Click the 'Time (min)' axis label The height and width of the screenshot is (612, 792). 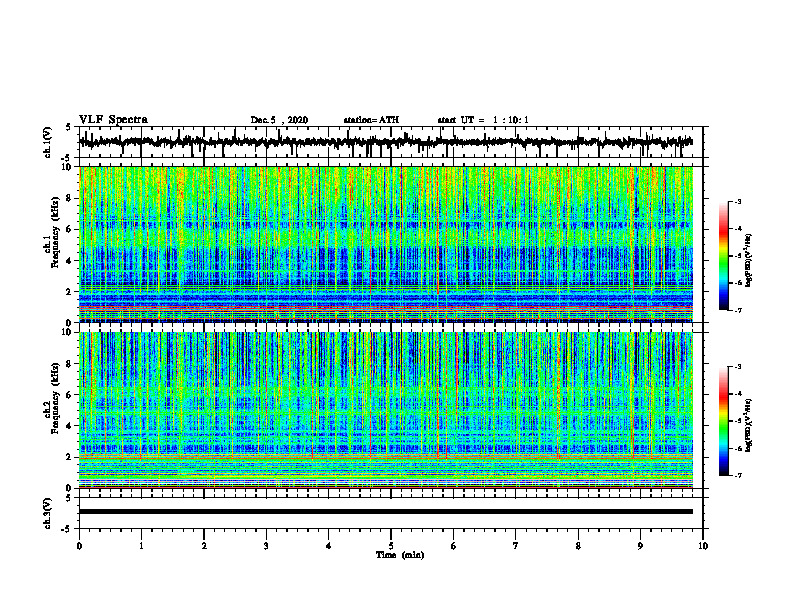[400, 555]
